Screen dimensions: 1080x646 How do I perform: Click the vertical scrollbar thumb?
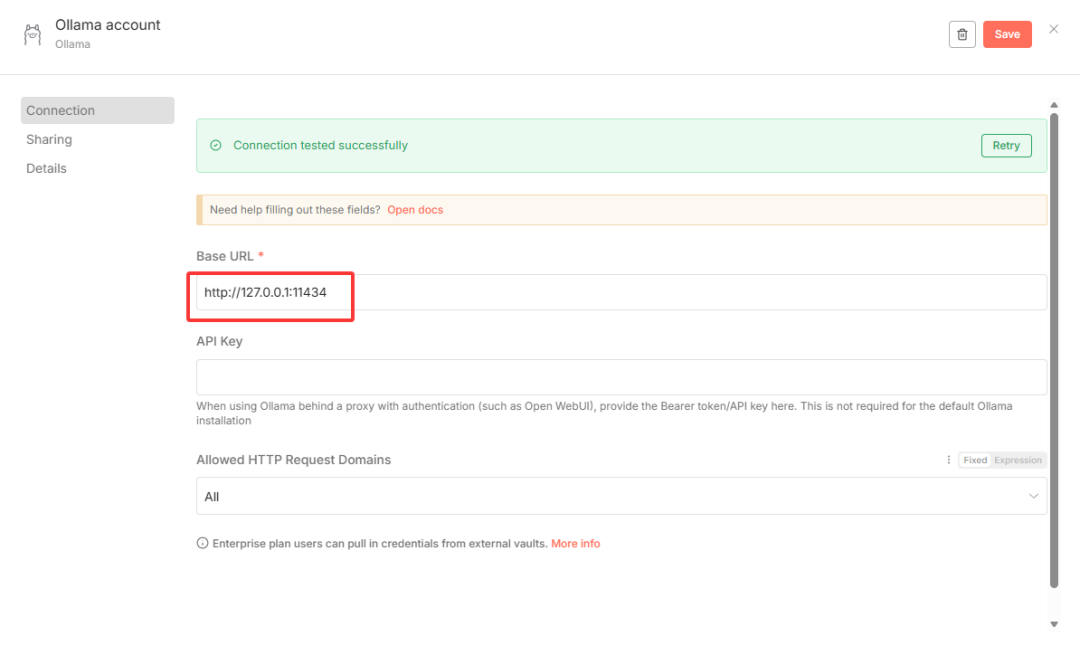(1054, 351)
